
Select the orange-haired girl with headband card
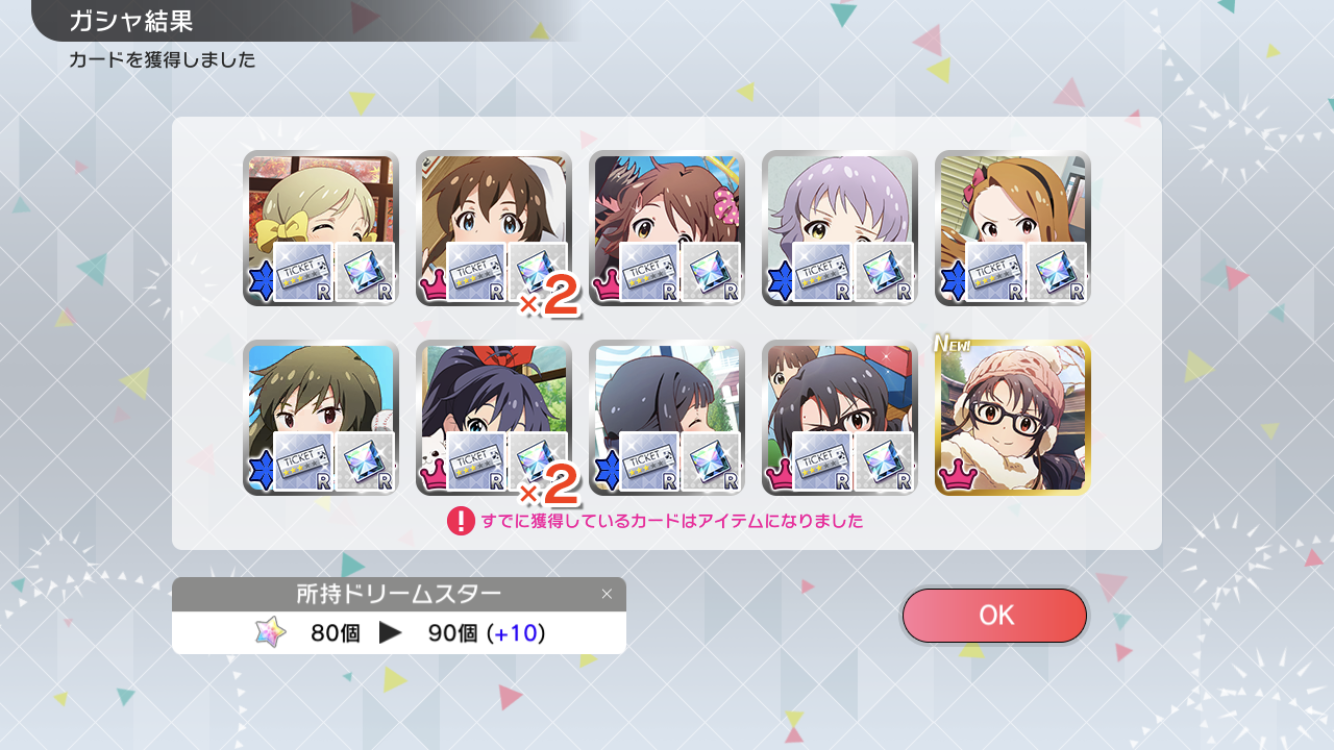pos(1012,228)
